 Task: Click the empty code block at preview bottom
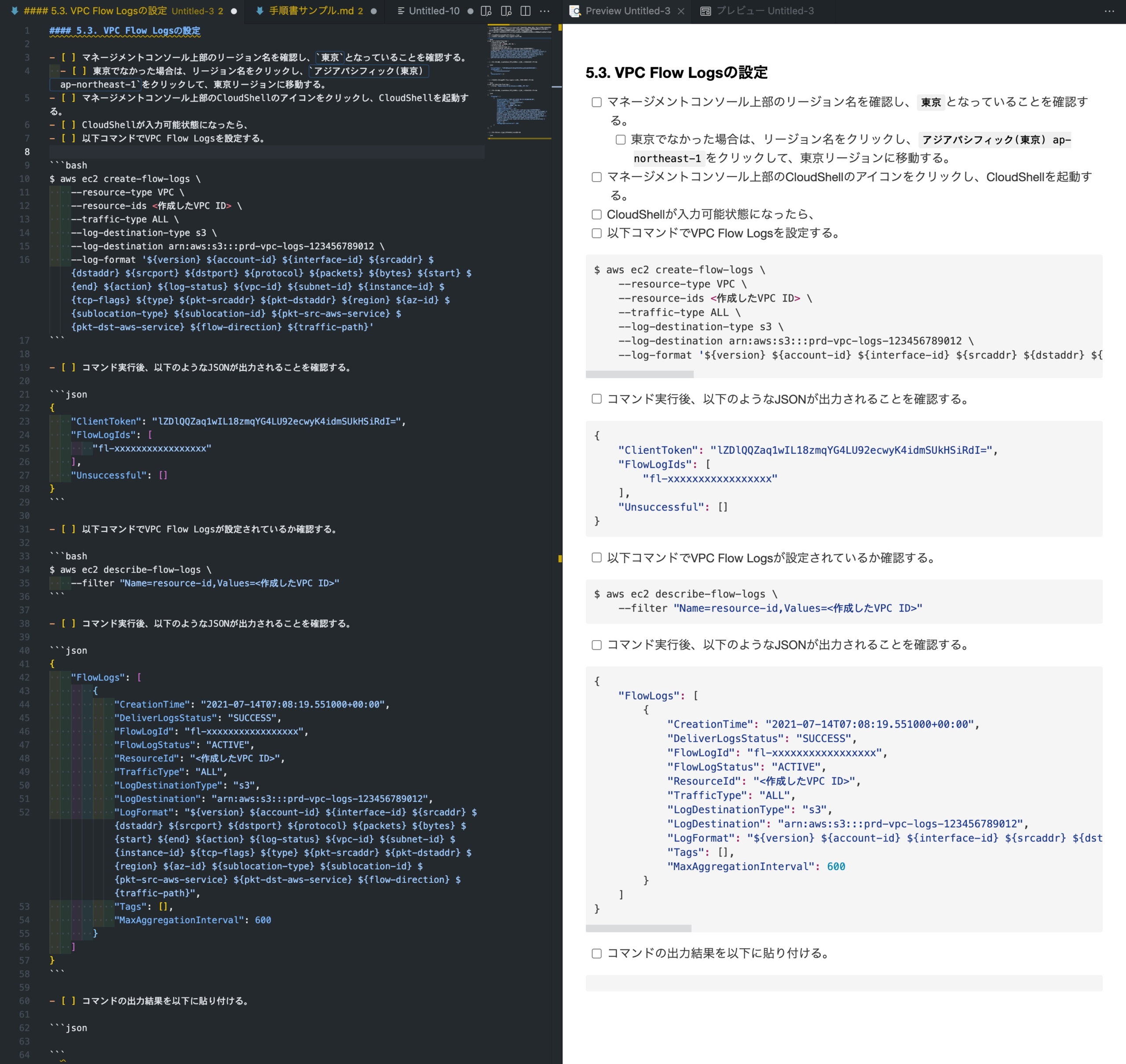coord(844,983)
